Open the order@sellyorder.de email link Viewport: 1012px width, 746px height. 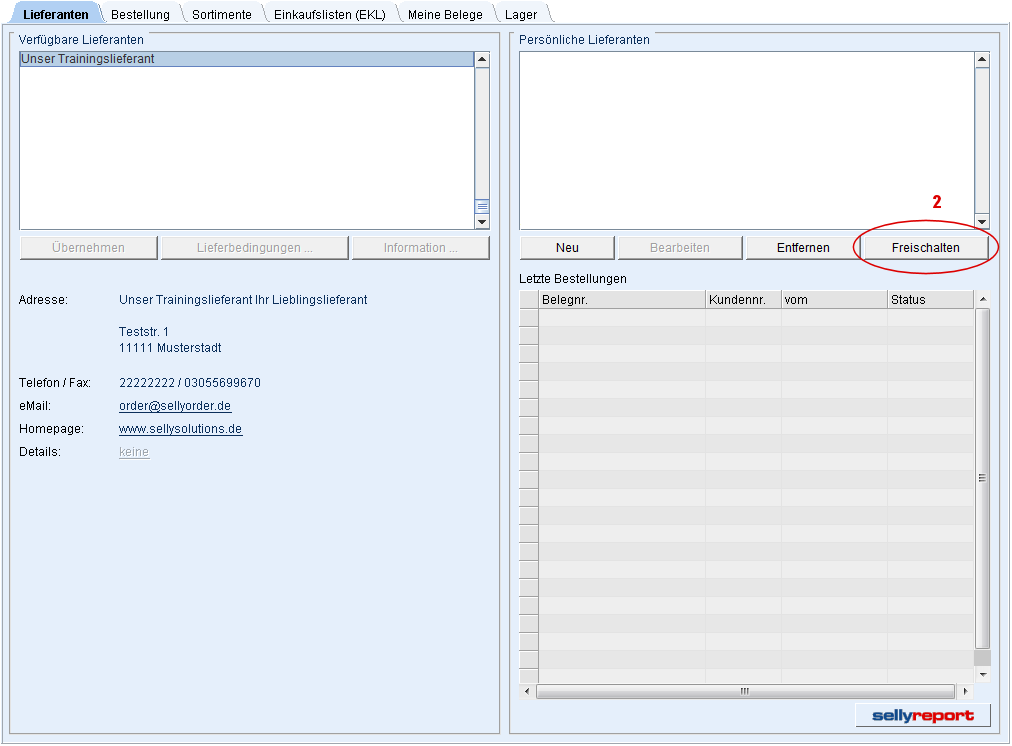[175, 406]
